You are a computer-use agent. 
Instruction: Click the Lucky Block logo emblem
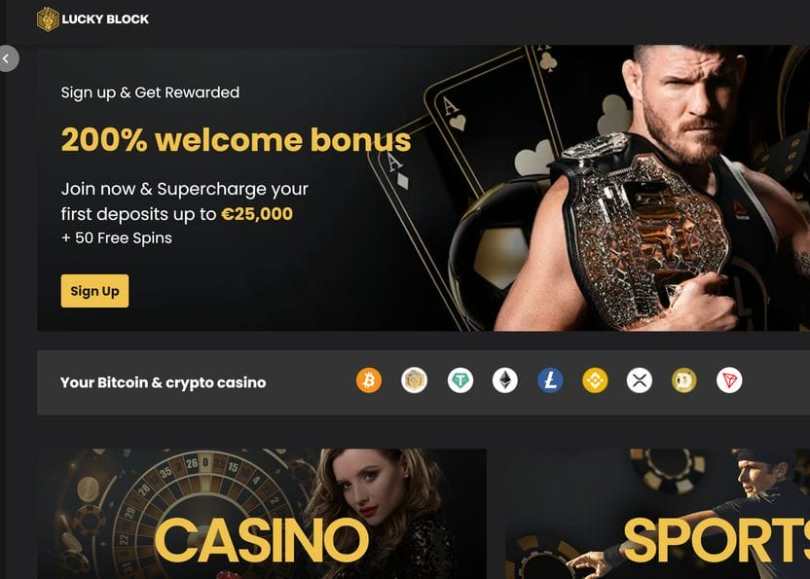point(48,19)
